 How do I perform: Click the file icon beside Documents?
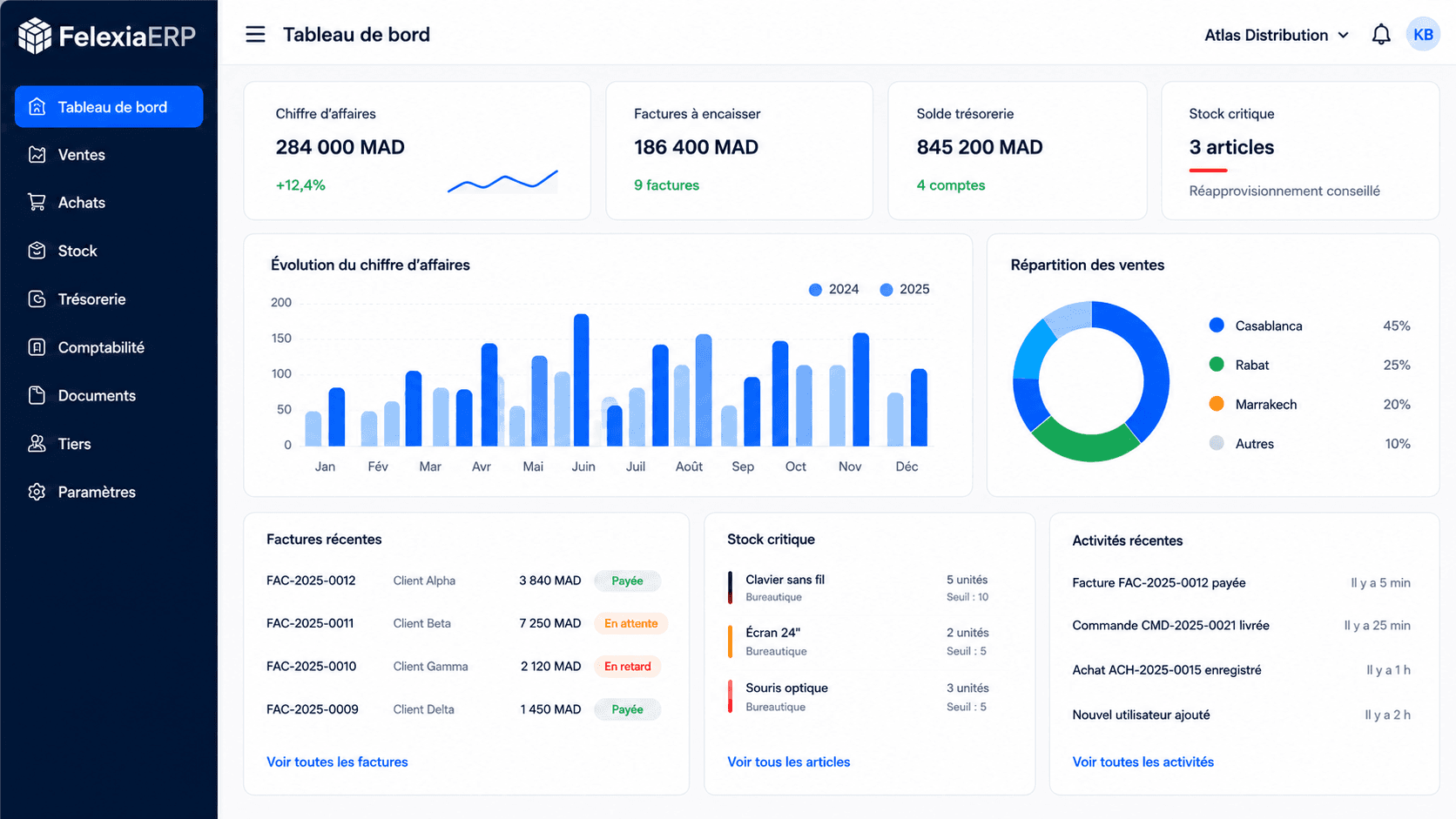(37, 395)
